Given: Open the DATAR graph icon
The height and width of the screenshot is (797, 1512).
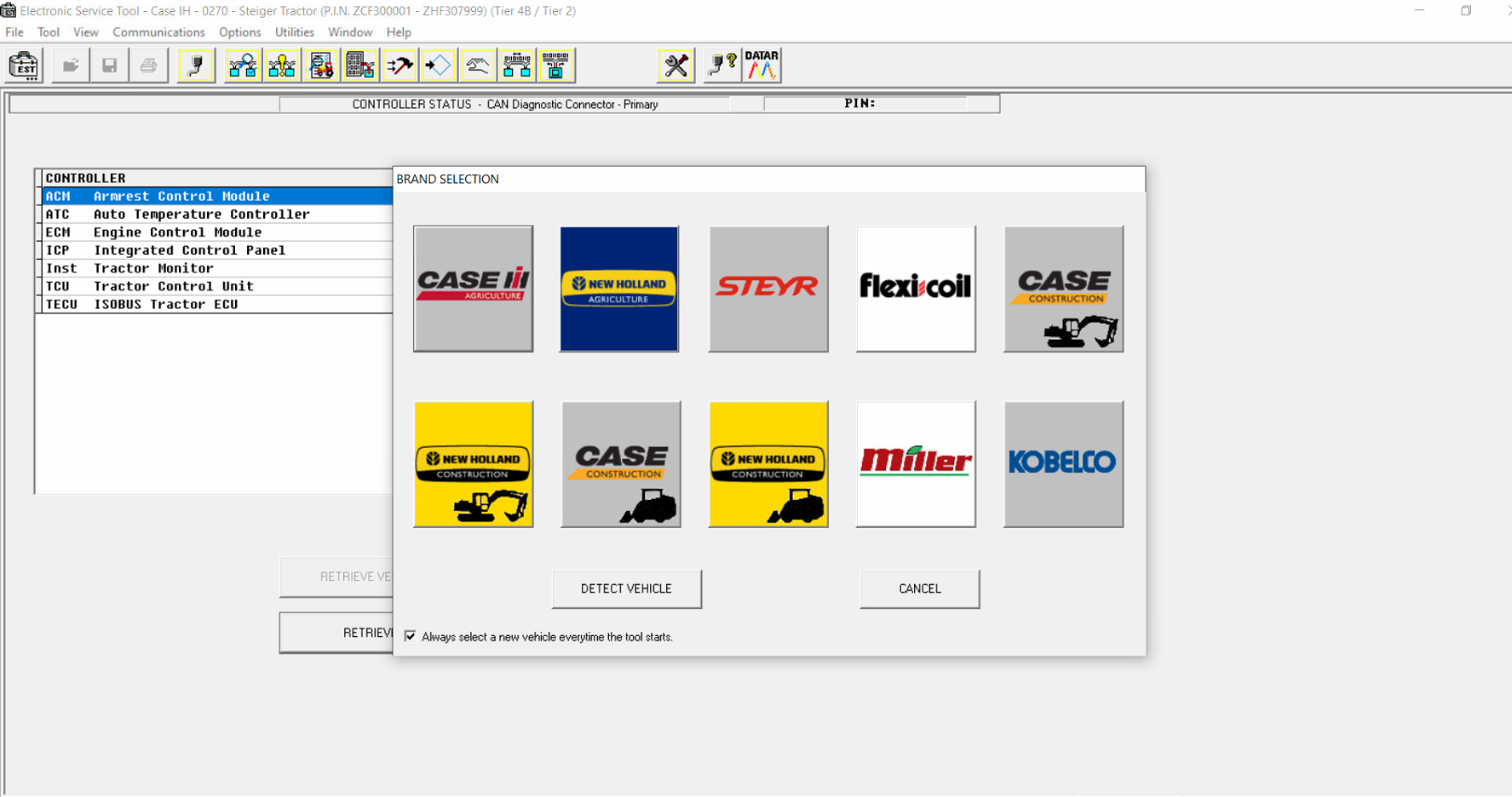Looking at the screenshot, I should pyautogui.click(x=762, y=66).
